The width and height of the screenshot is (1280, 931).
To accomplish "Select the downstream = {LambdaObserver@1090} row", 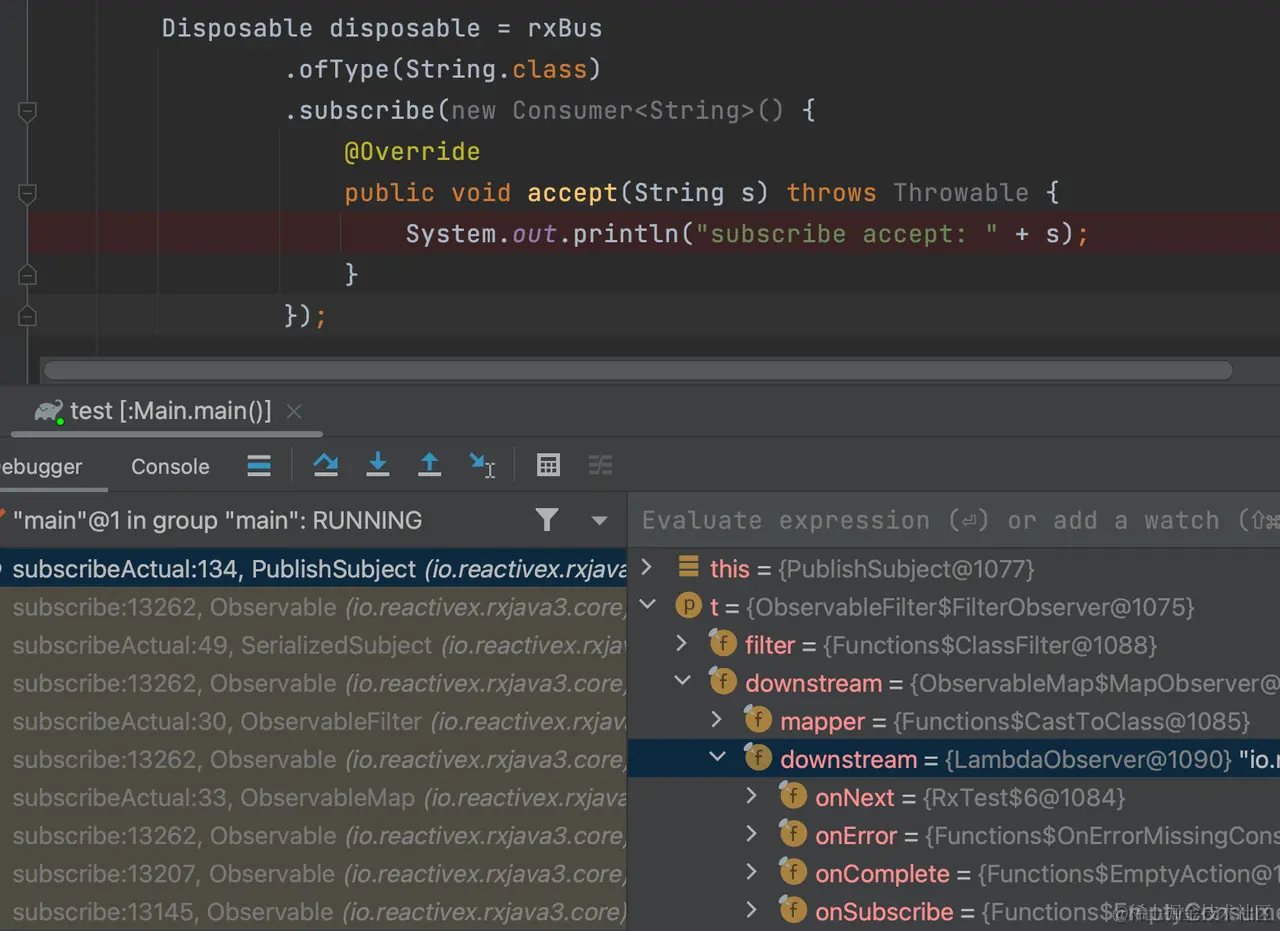I will pyautogui.click(x=954, y=758).
